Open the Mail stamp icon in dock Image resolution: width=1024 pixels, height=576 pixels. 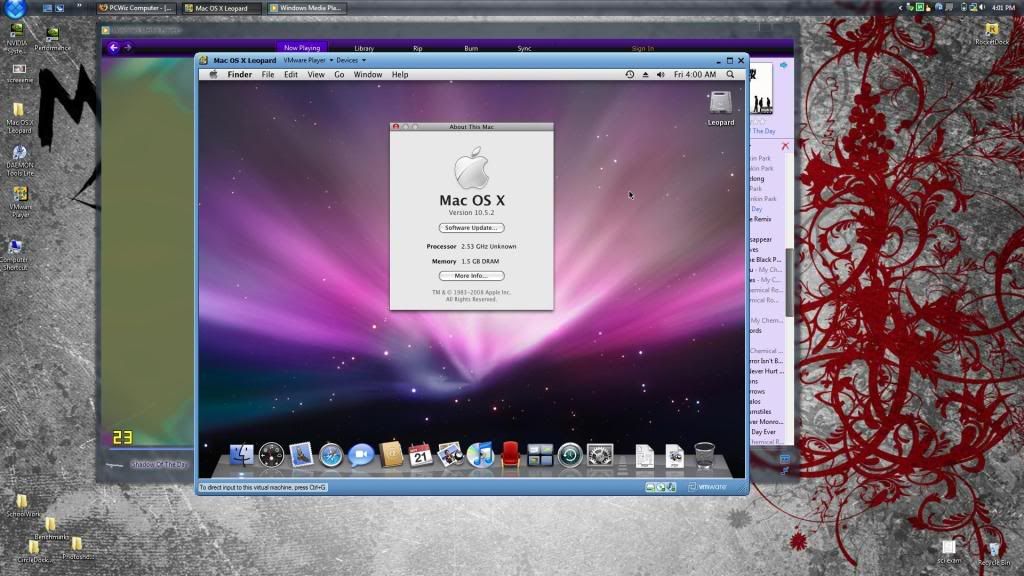click(301, 455)
